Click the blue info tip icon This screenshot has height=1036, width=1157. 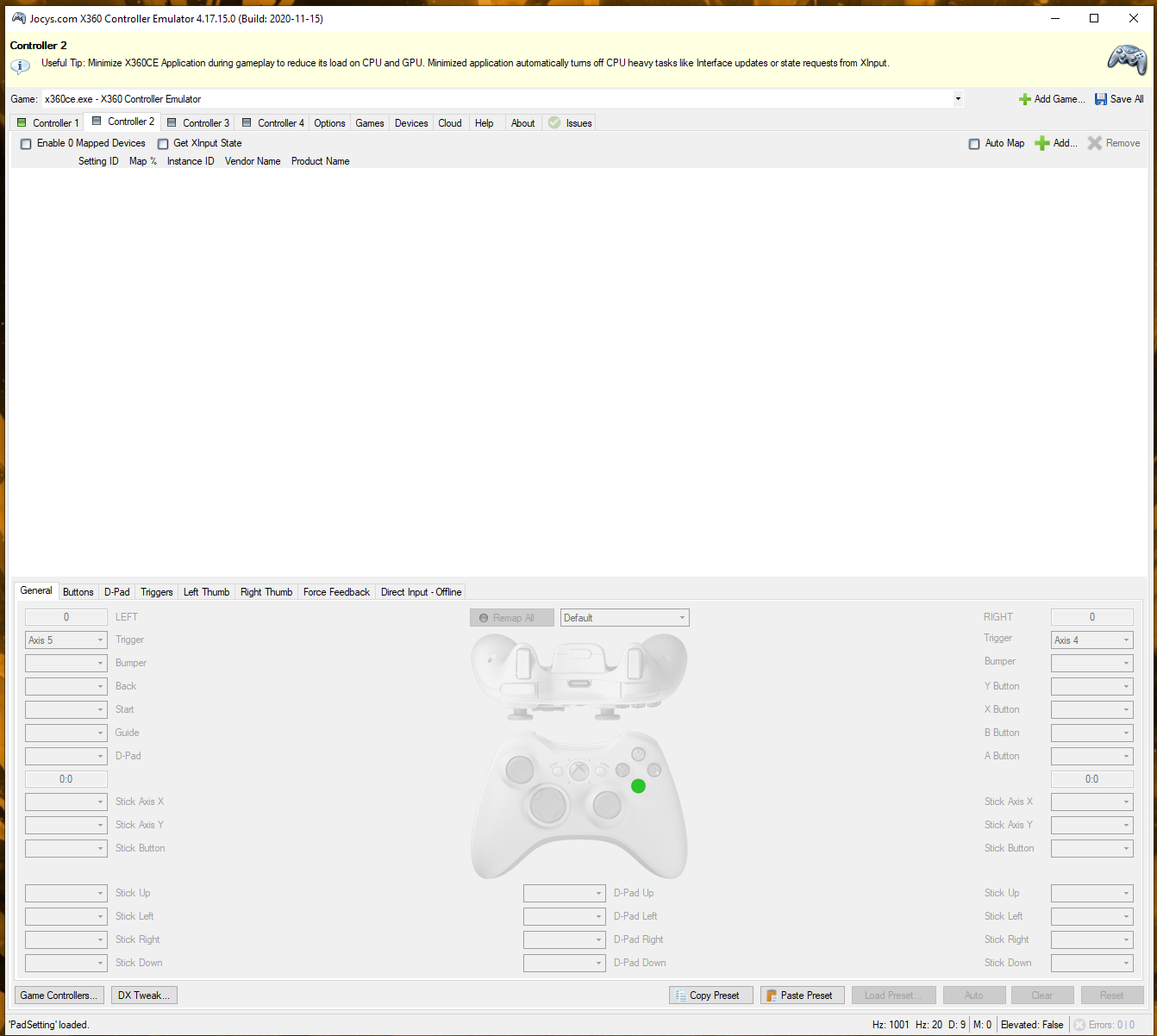pos(21,66)
